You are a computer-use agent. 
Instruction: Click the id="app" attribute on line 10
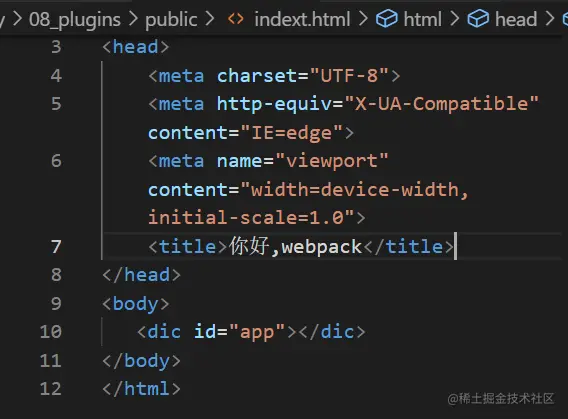(x=239, y=332)
